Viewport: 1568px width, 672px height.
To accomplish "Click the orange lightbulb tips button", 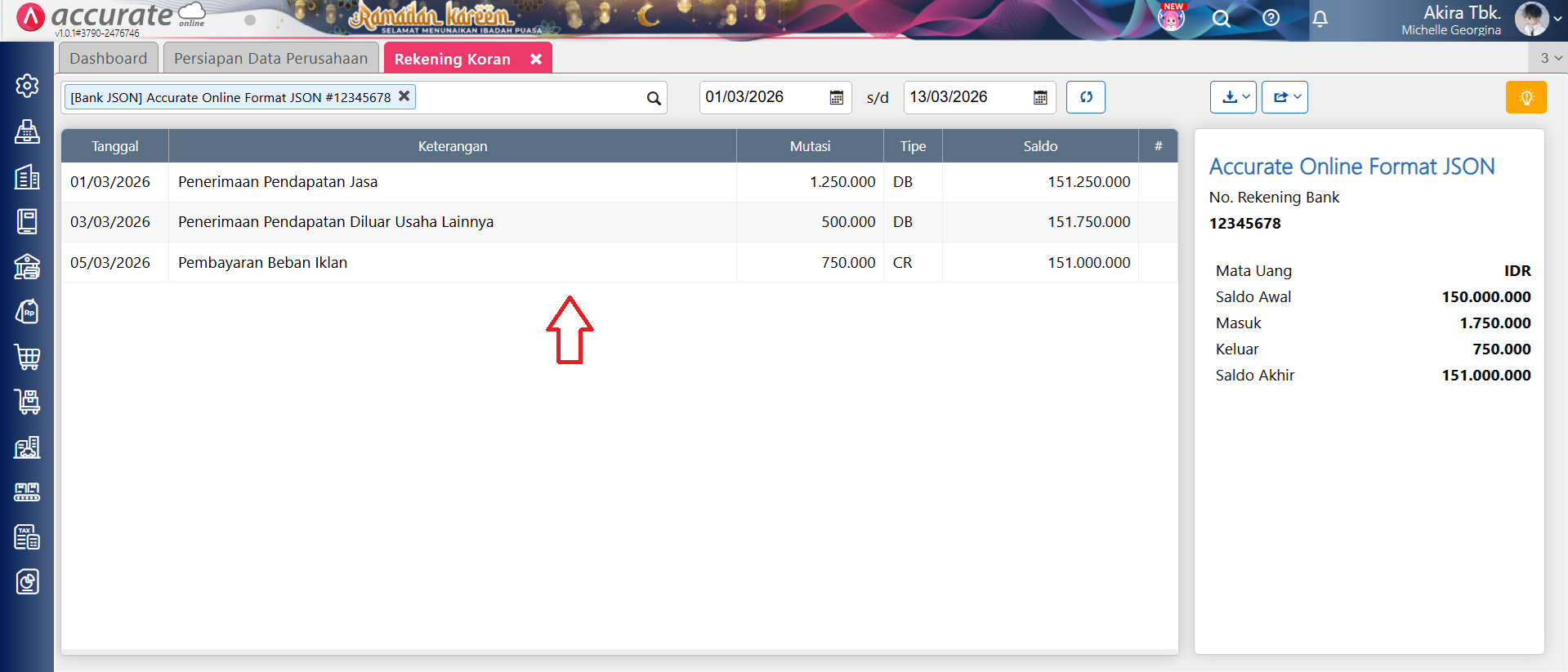I will tap(1526, 97).
